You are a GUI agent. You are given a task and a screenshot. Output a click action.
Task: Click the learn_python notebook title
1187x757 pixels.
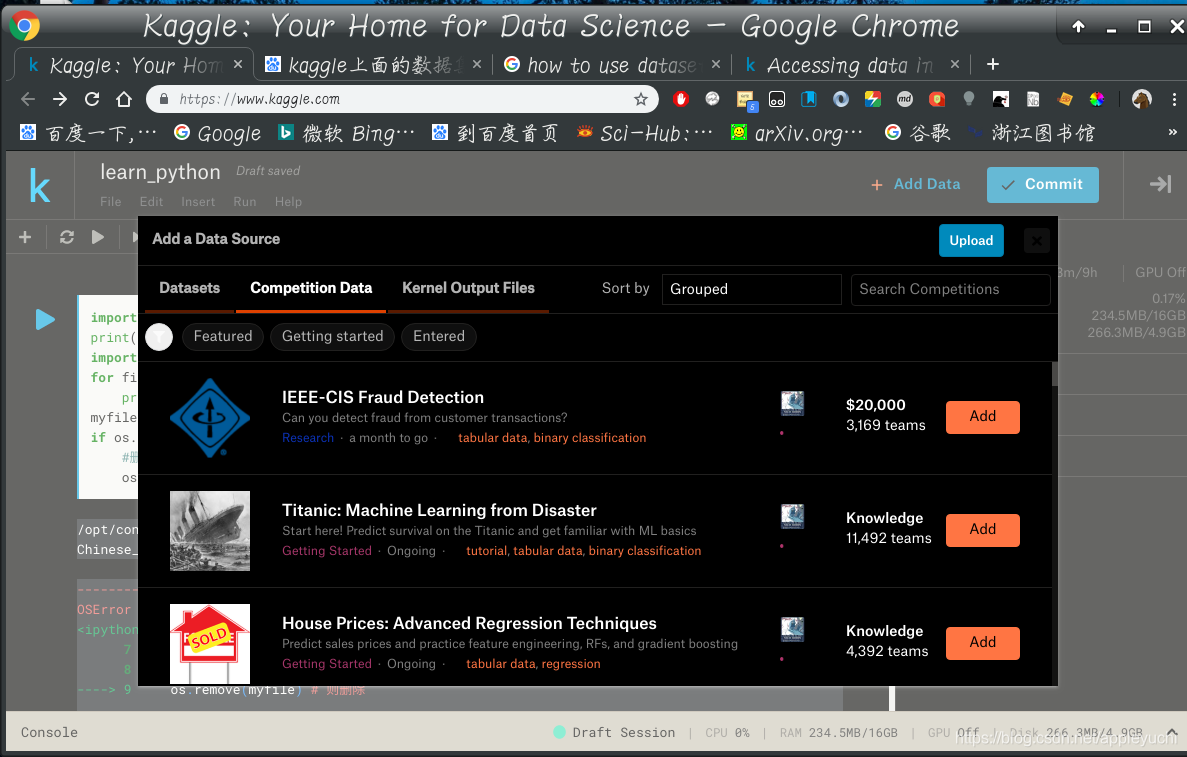point(160,173)
